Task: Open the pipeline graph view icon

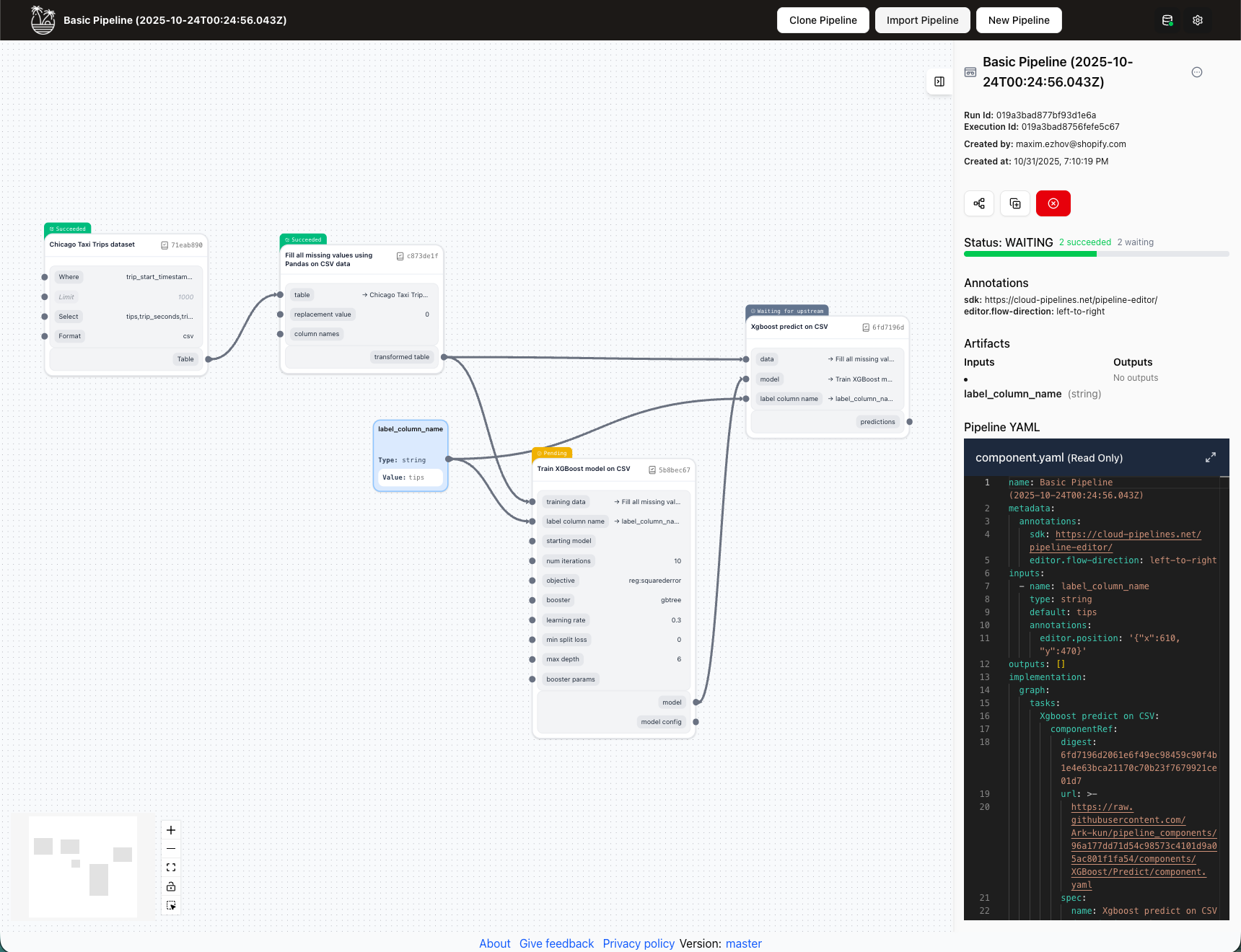Action: (x=979, y=203)
